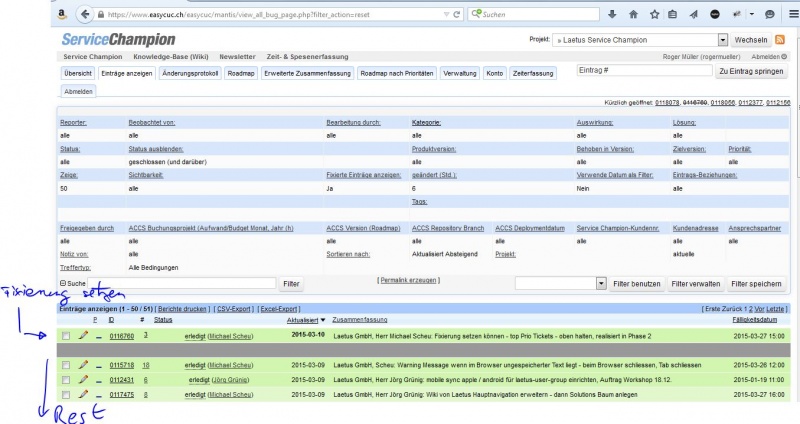
Task: Click Filter speichern button
Action: (x=756, y=284)
